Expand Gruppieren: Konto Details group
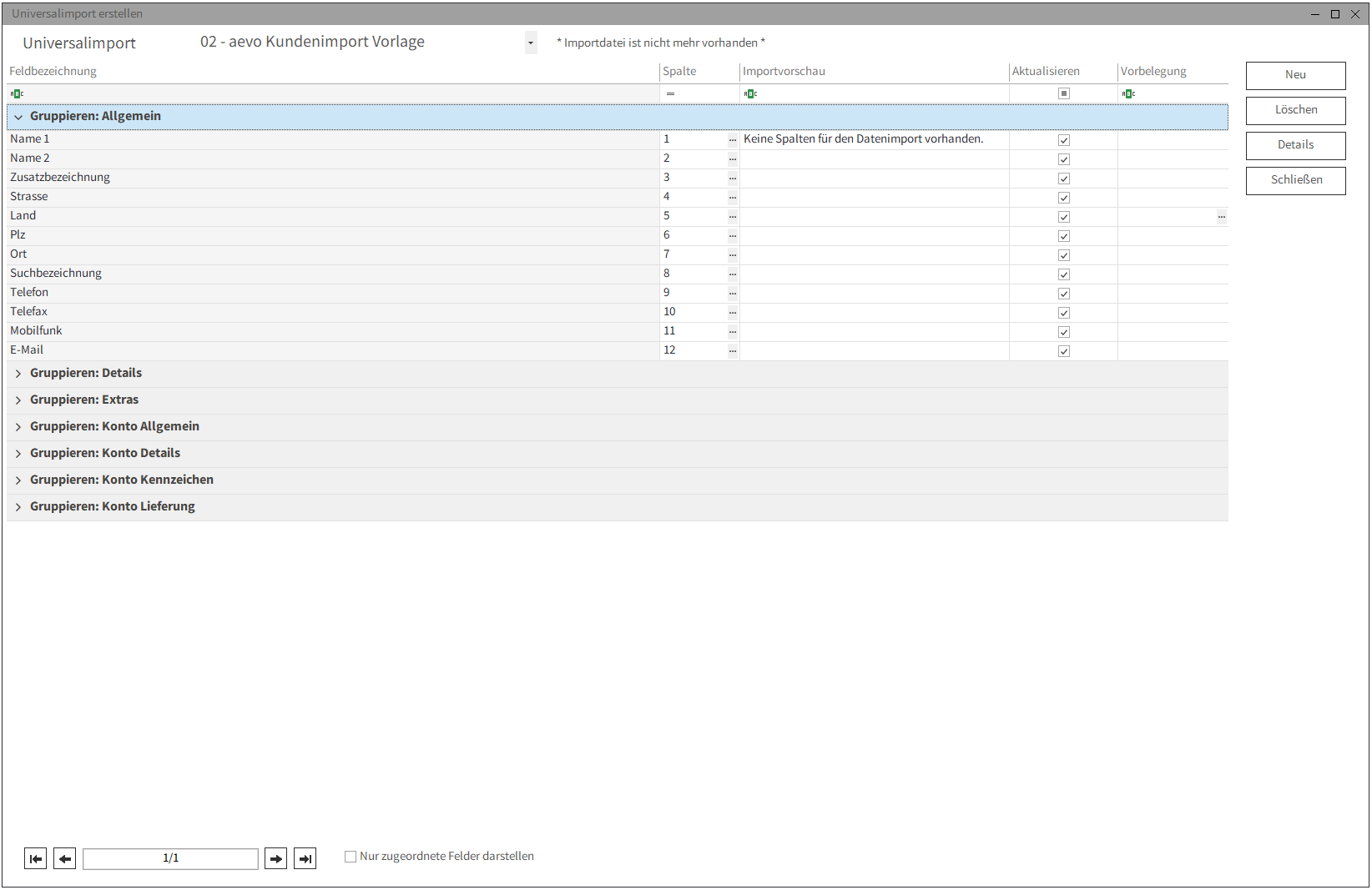The height and width of the screenshot is (890, 1372). coord(18,454)
